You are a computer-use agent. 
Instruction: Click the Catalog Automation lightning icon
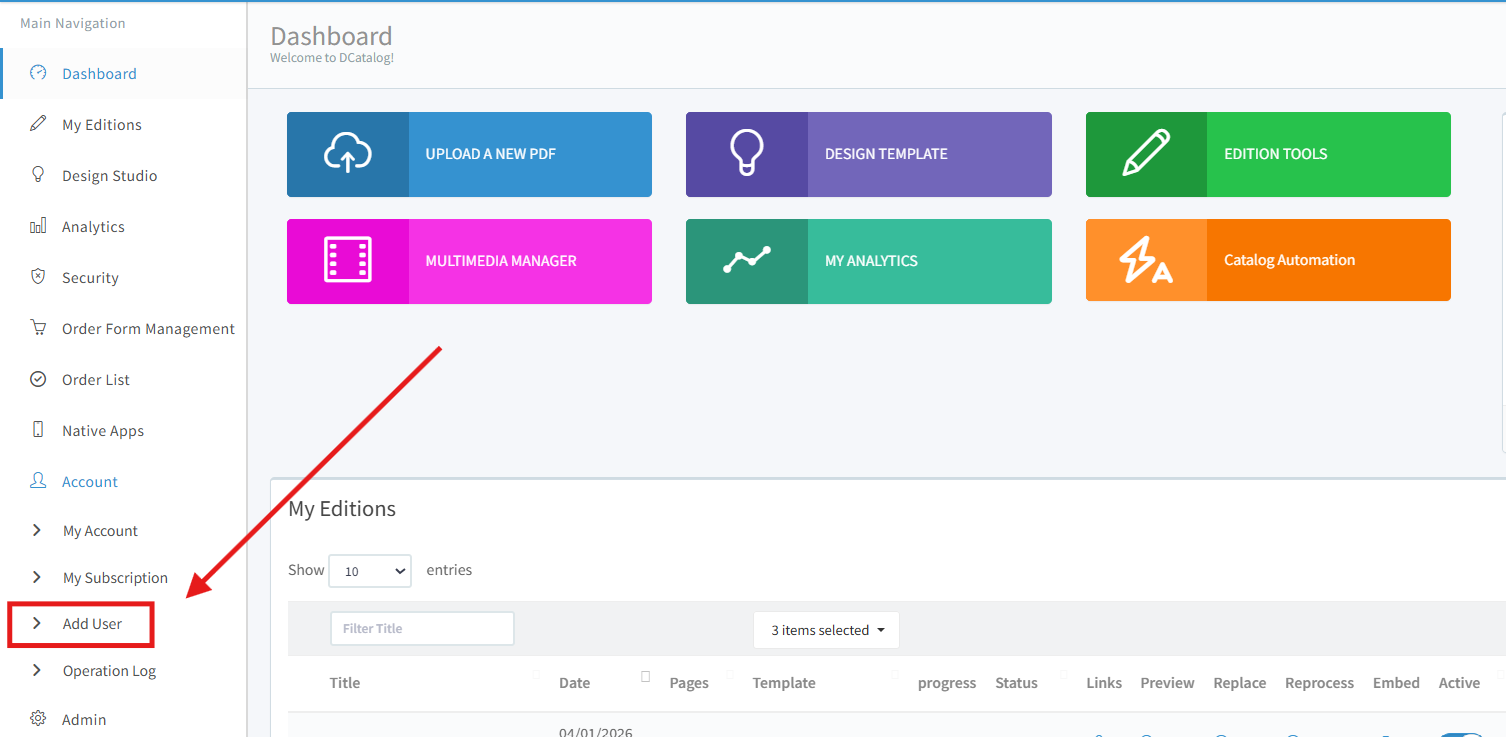pyautogui.click(x=1146, y=260)
